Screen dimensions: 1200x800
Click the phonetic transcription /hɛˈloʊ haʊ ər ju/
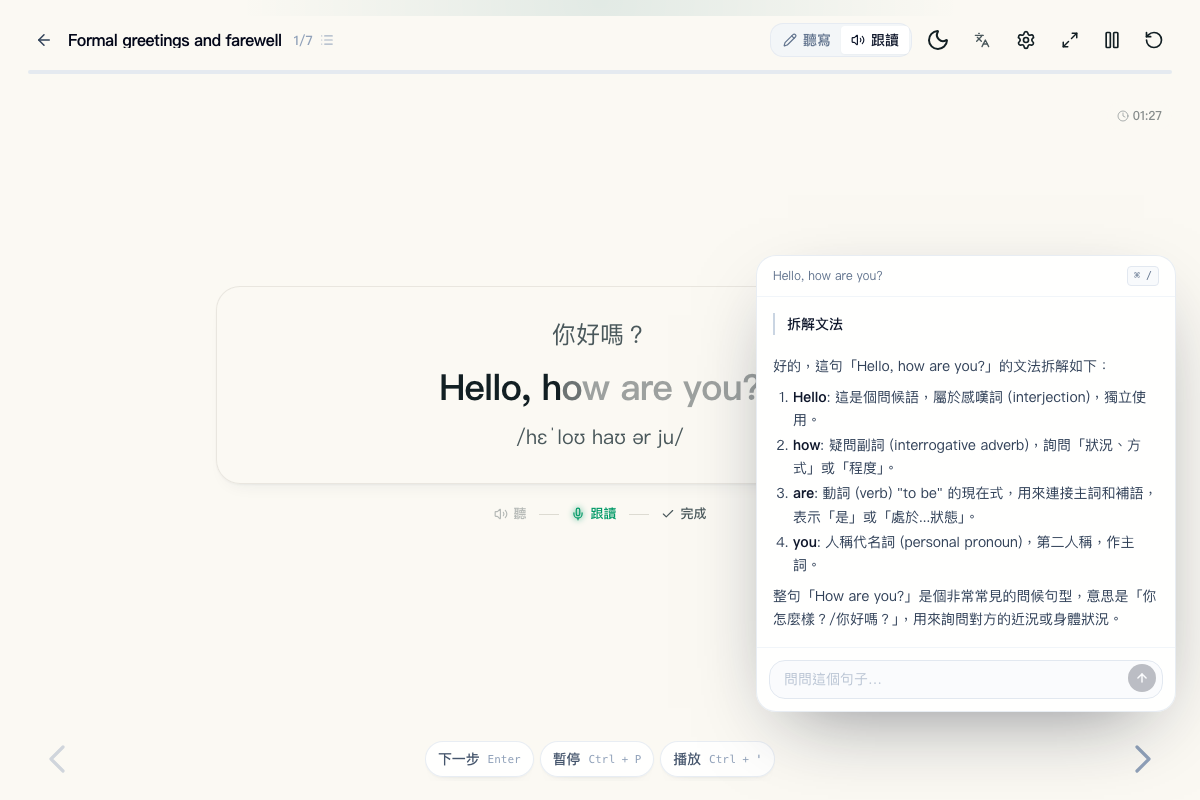click(x=600, y=437)
